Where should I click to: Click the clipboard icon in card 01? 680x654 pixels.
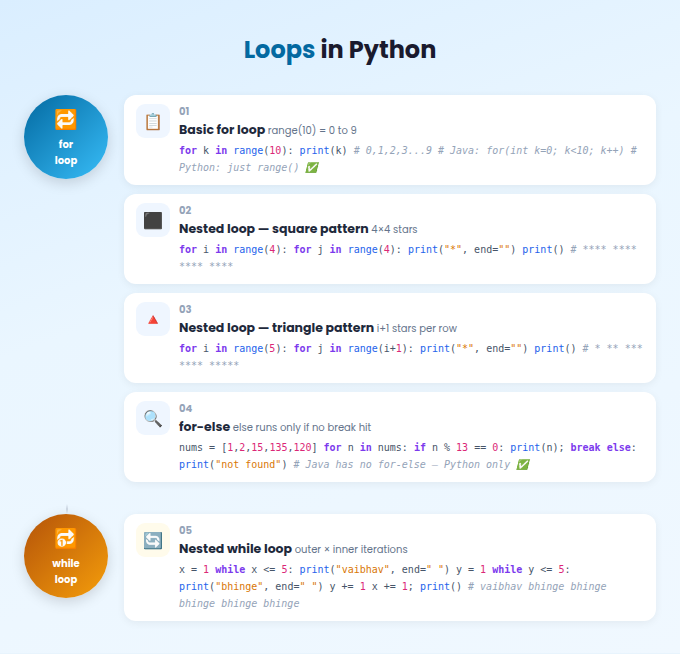[x=153, y=121]
